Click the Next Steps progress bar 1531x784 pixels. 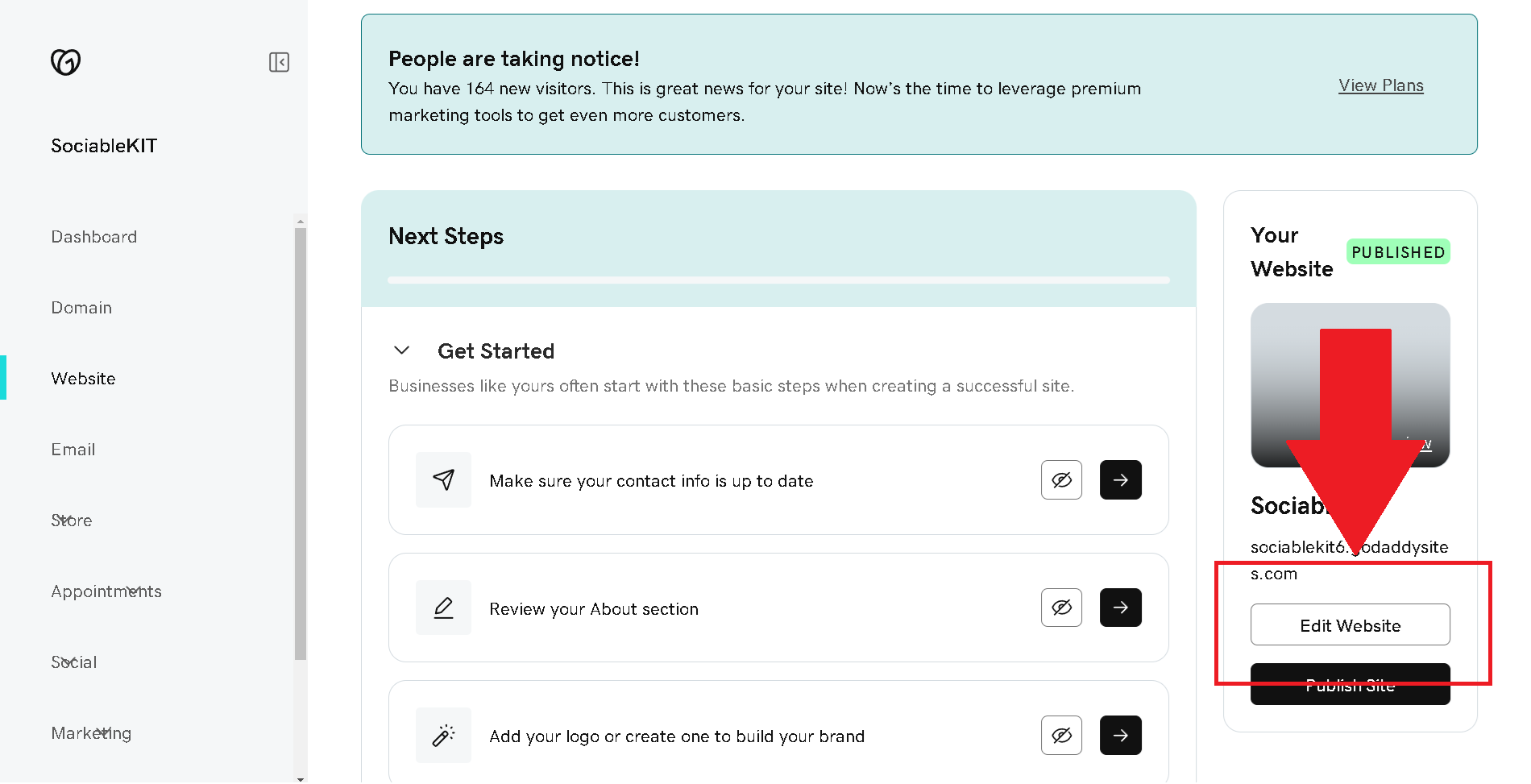(778, 280)
